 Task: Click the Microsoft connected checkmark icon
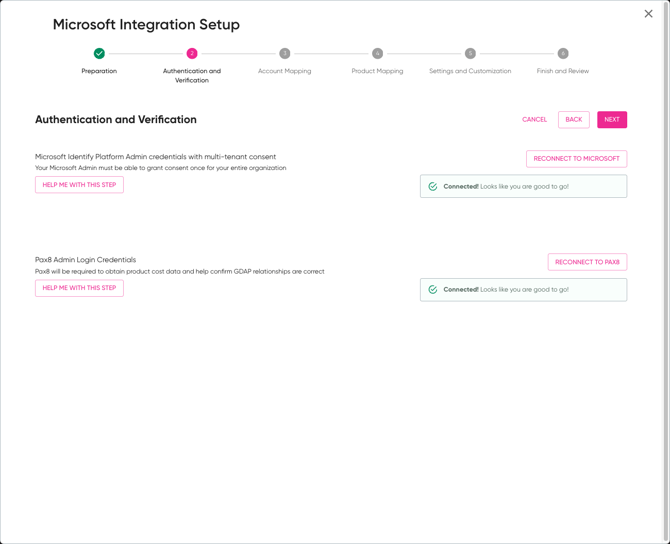(433, 186)
